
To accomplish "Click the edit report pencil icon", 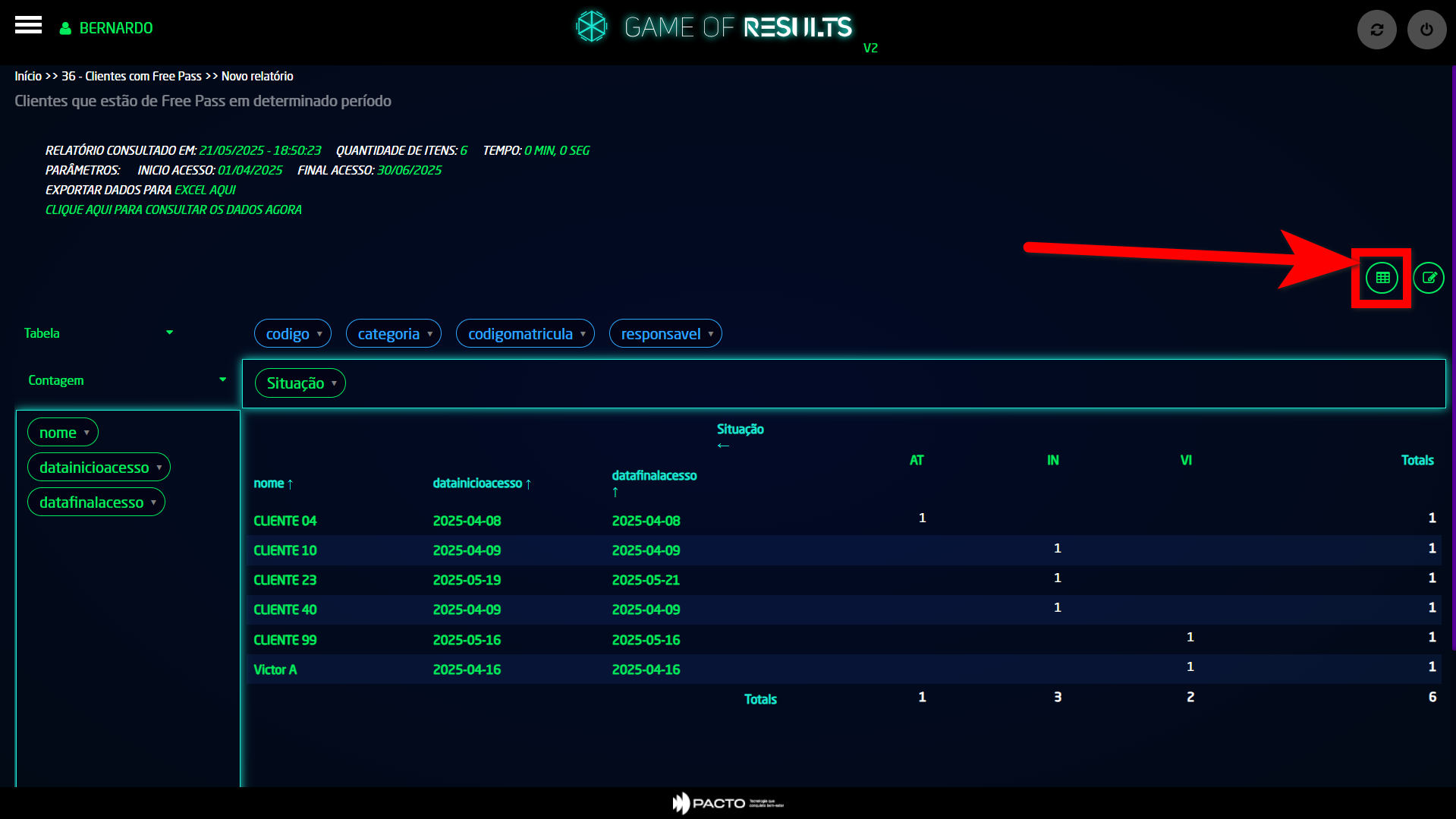I will [1429, 278].
